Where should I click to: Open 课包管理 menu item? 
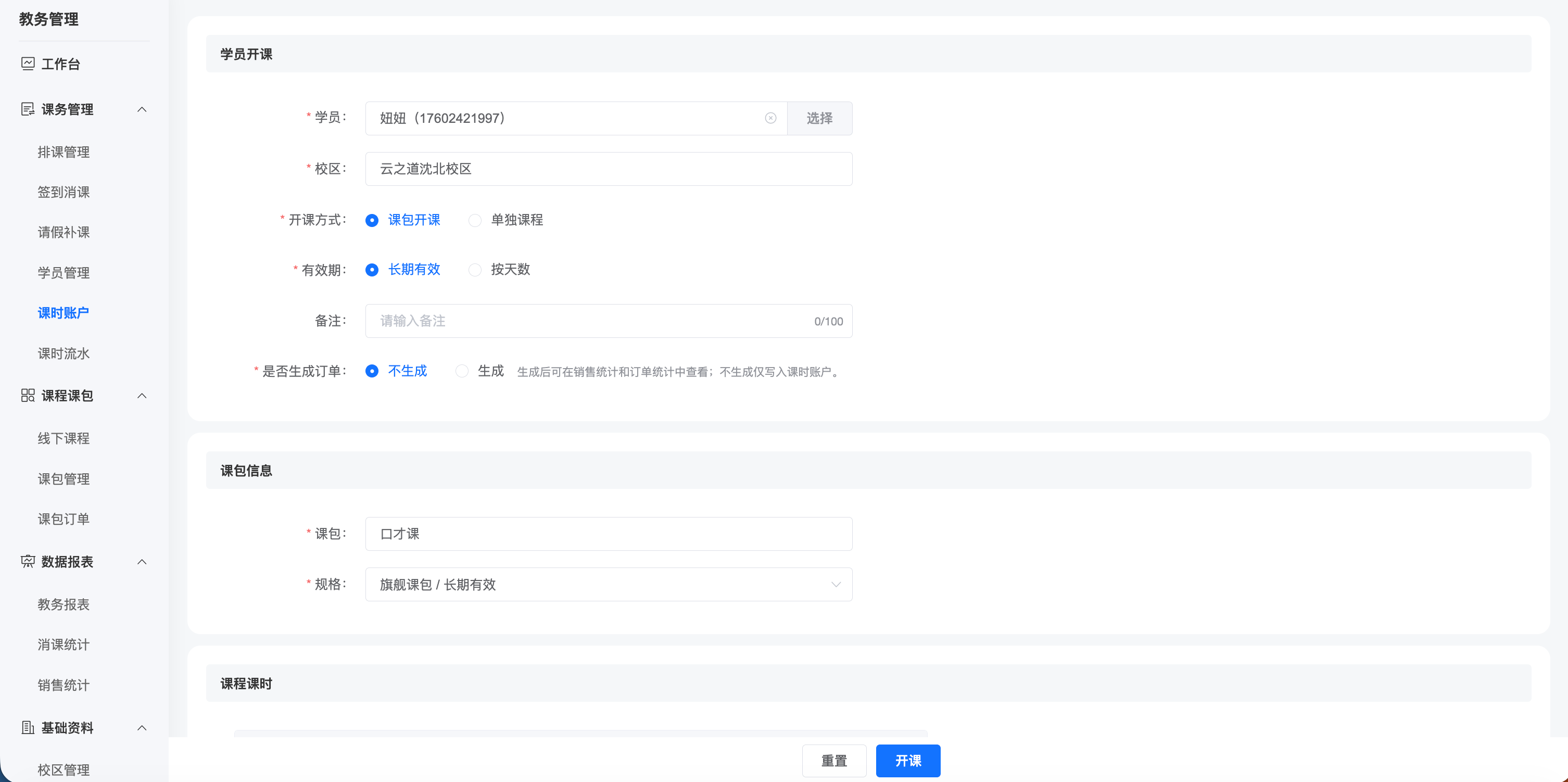(x=64, y=479)
